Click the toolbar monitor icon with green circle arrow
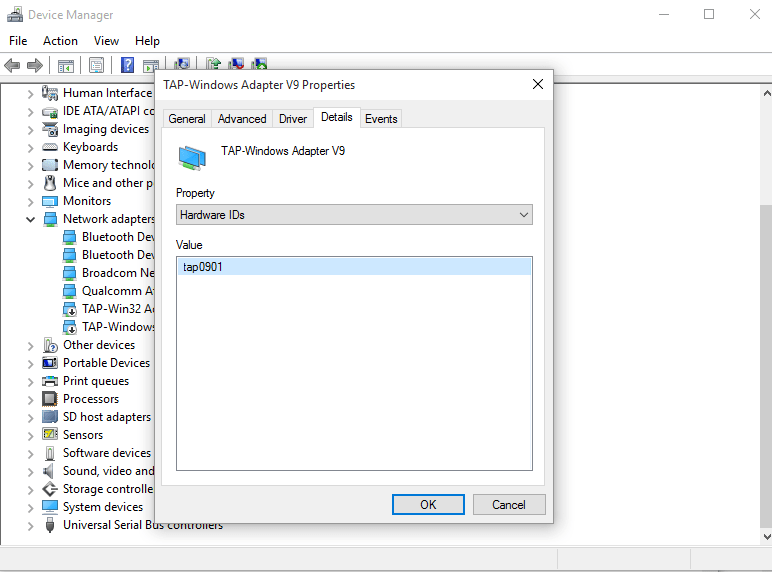 click(x=259, y=64)
